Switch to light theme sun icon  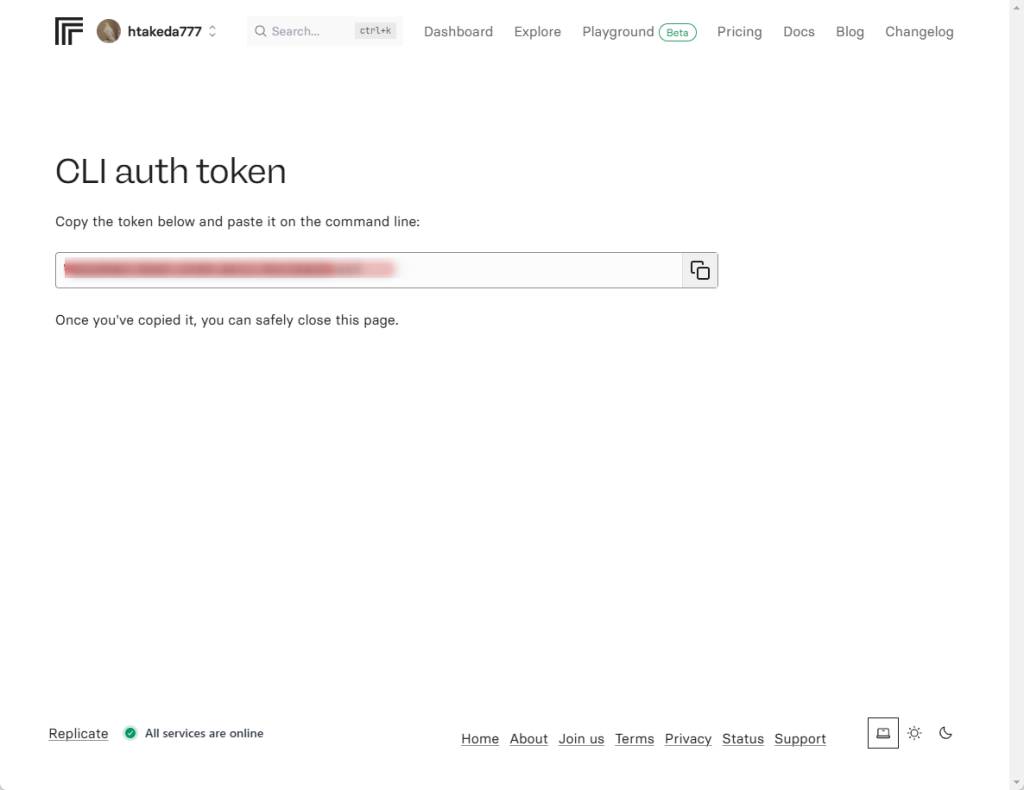point(914,733)
